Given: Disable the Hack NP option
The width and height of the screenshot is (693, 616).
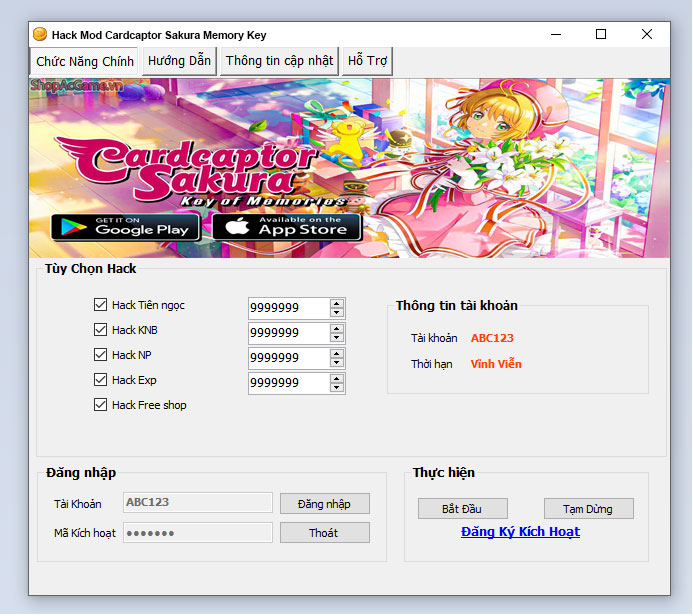Looking at the screenshot, I should 100,355.
